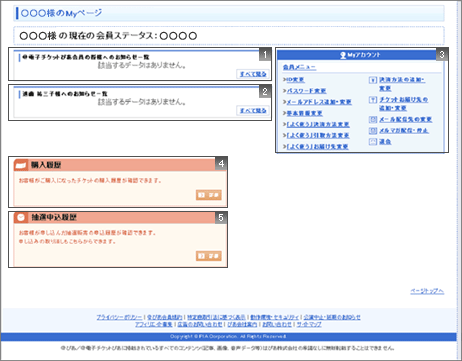Click the 購入履歴 panel heading
Viewport: 462px width, 361px height.
(46, 165)
